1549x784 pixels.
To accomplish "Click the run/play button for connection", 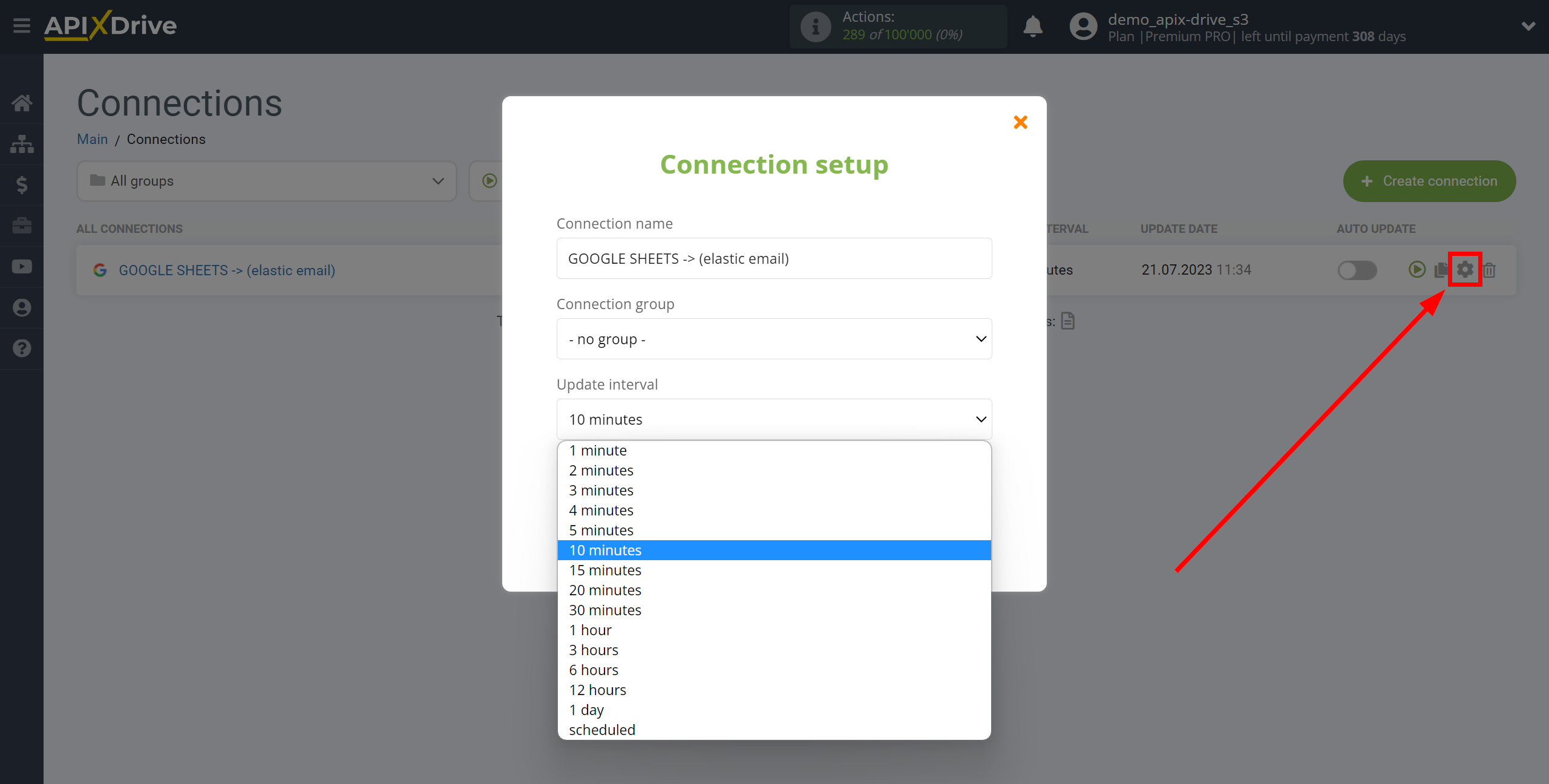I will pos(1415,270).
